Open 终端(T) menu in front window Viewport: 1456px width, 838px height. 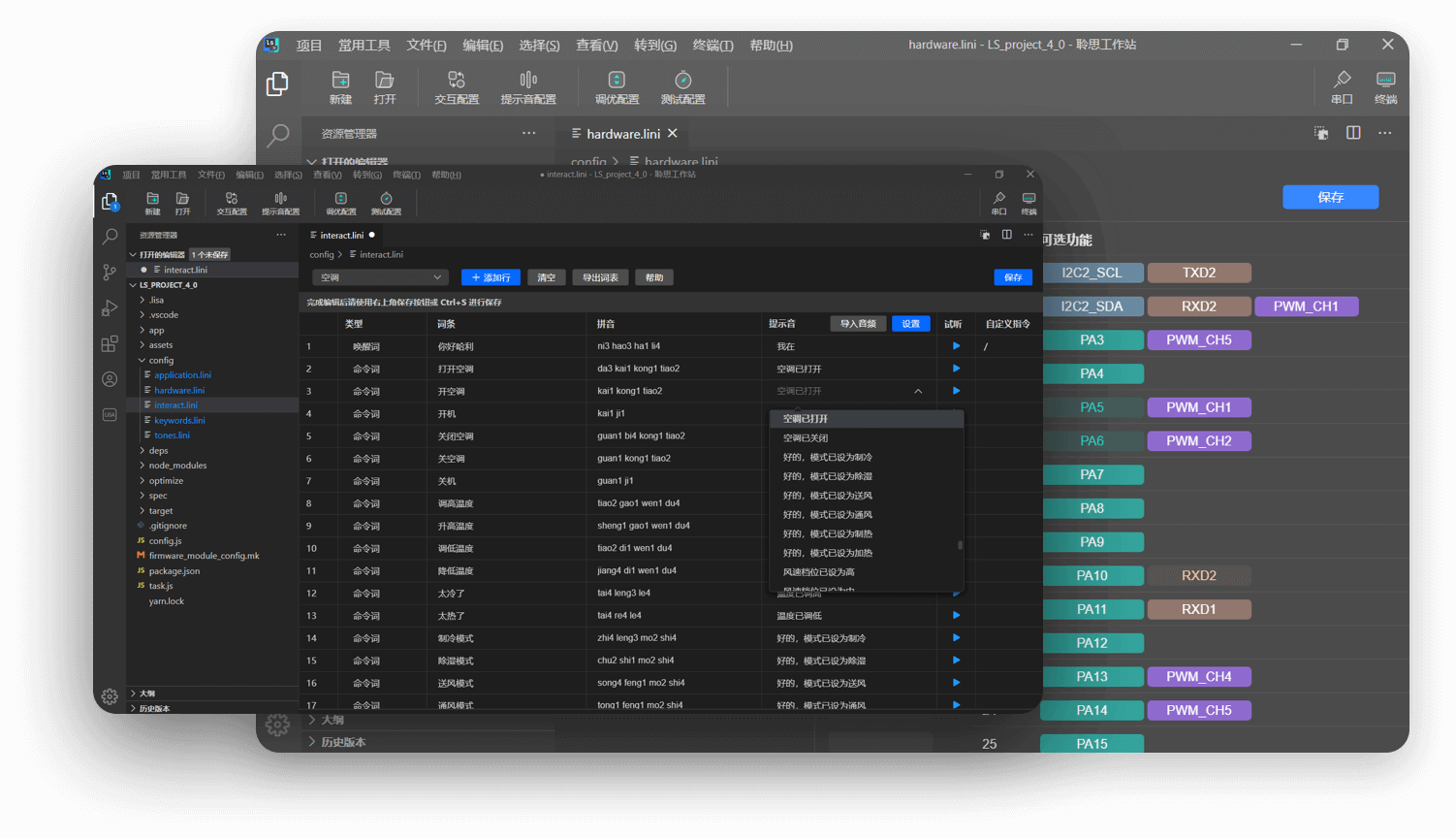[406, 175]
